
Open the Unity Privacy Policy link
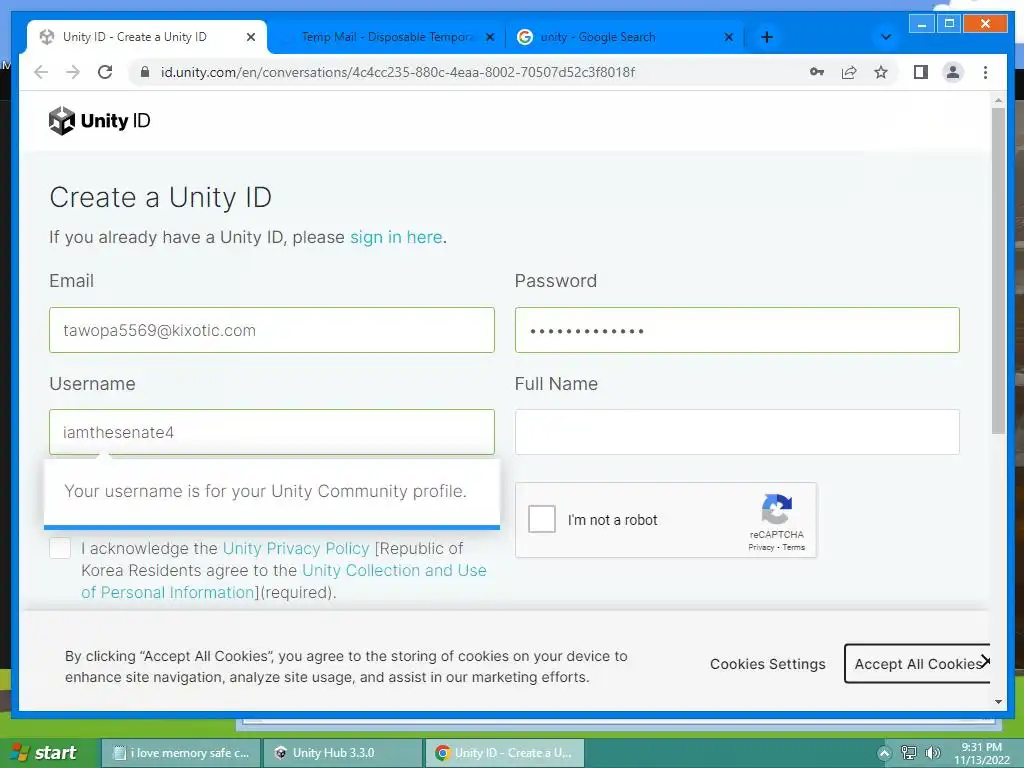click(296, 549)
